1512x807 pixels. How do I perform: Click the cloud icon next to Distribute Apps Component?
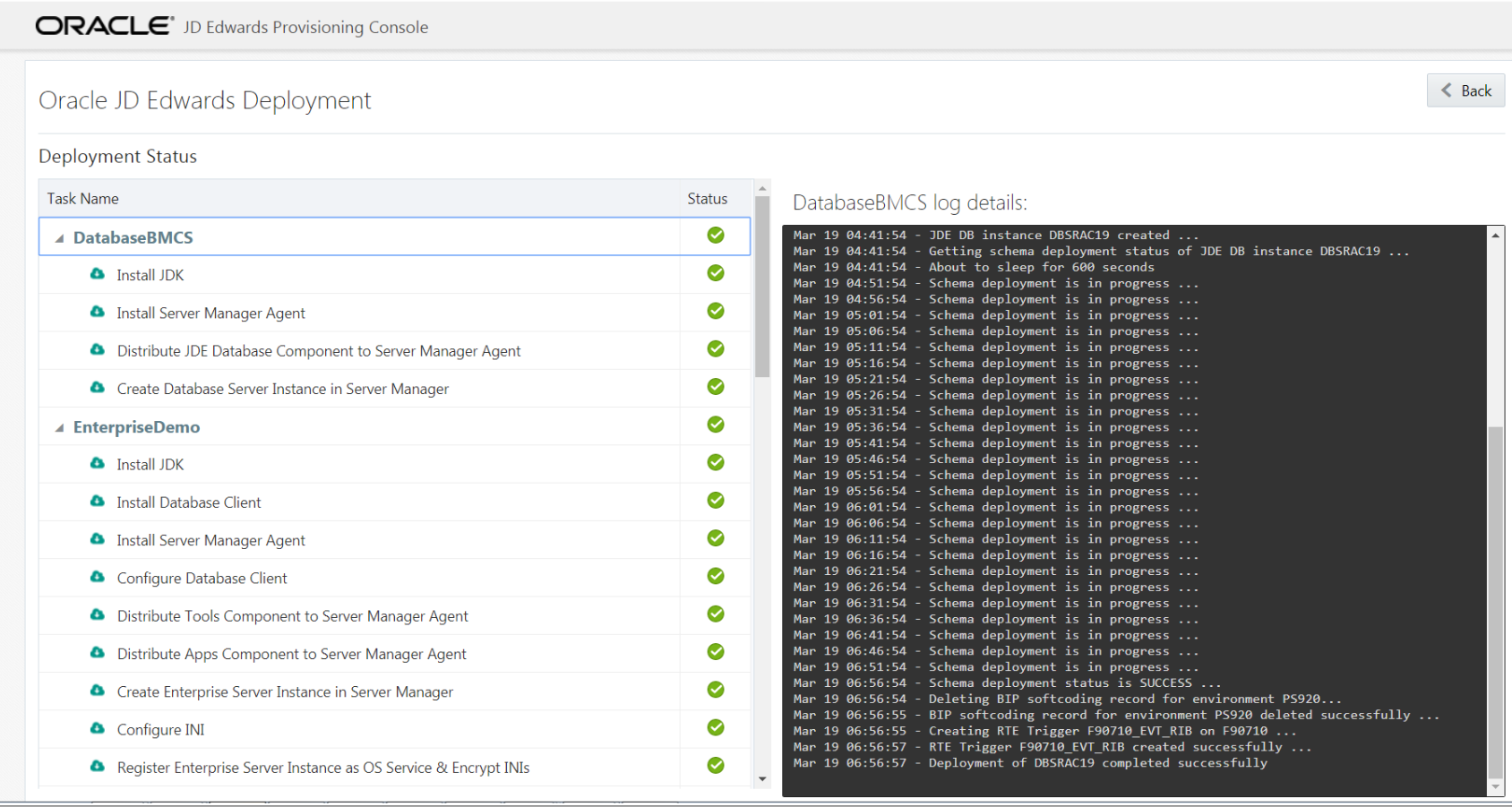pos(97,653)
